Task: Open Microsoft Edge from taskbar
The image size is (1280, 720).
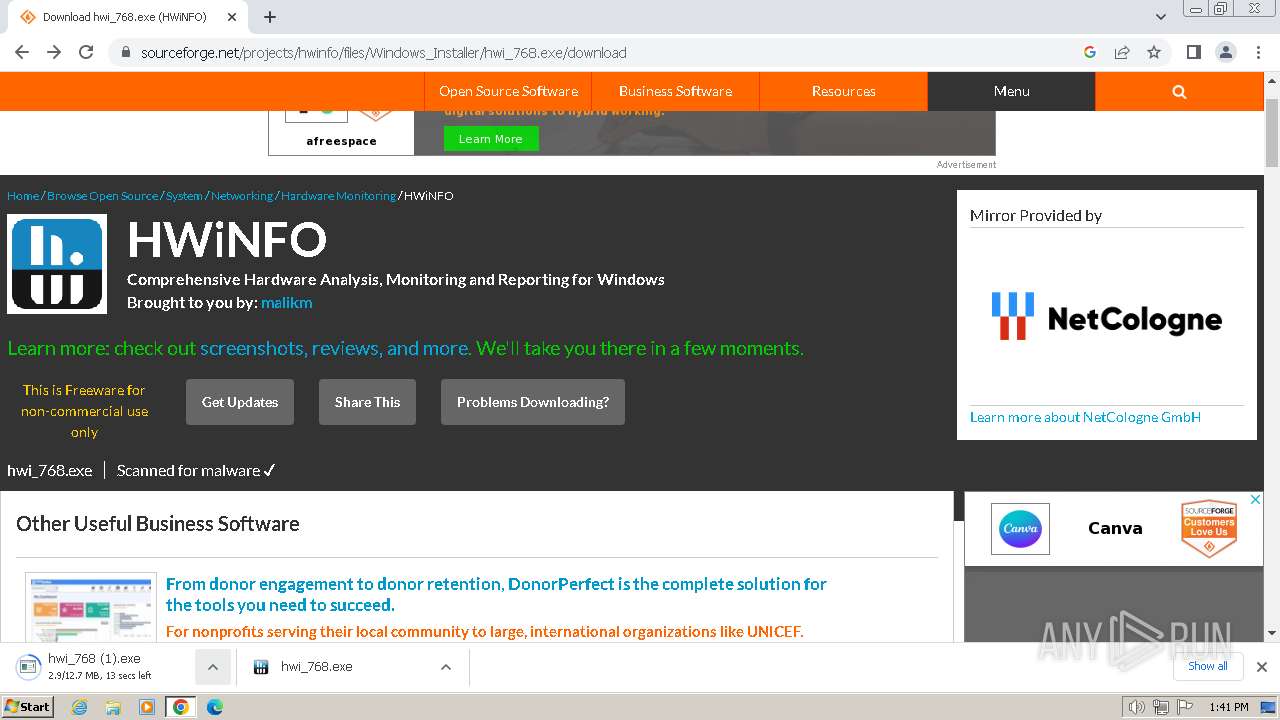Action: (x=215, y=707)
